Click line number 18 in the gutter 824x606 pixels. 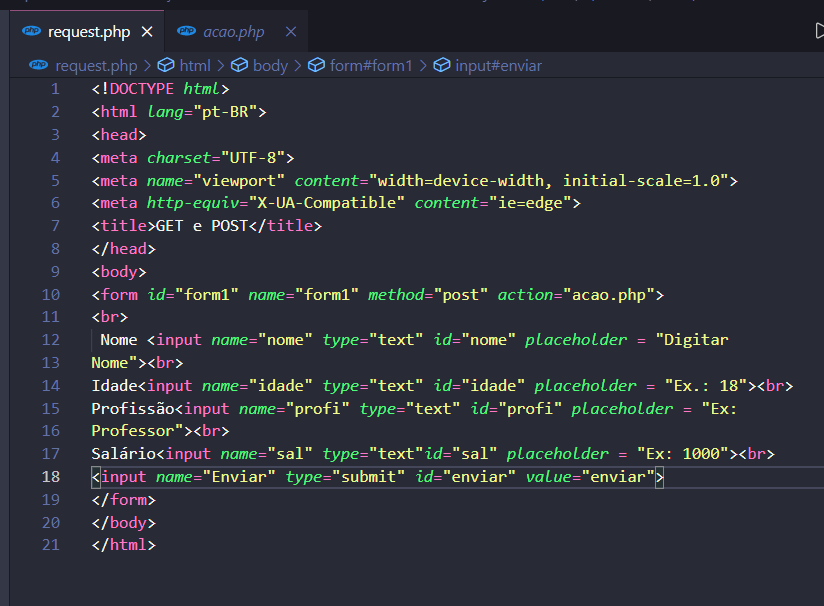pos(55,476)
